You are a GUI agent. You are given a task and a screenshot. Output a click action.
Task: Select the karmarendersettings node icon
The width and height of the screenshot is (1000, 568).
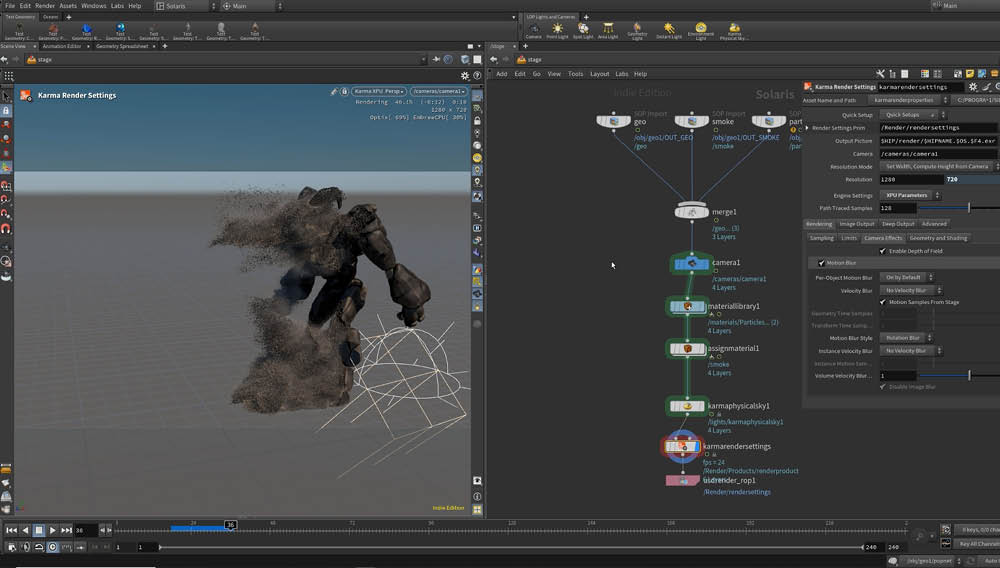point(684,447)
